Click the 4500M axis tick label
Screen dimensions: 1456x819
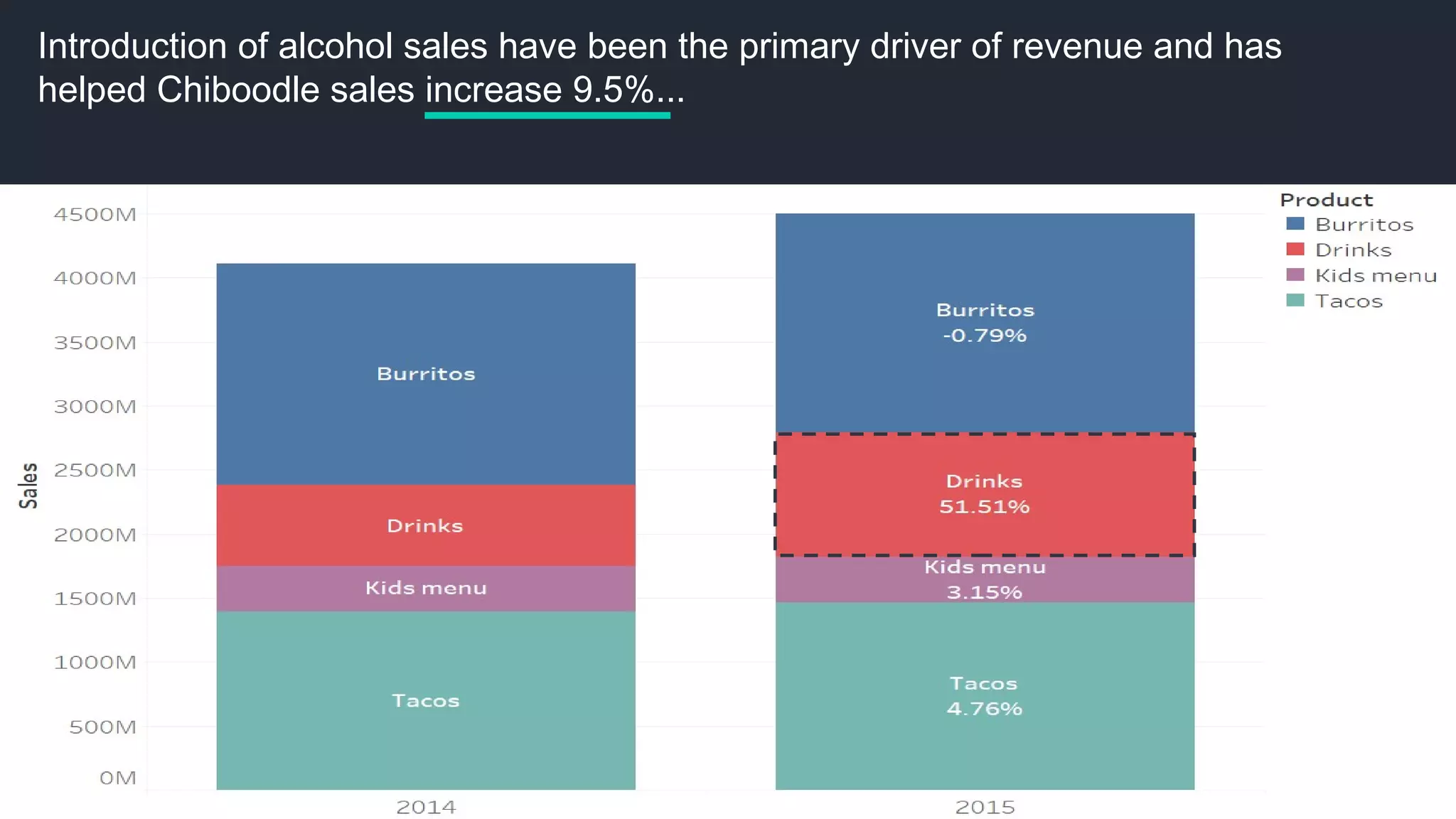[95, 215]
